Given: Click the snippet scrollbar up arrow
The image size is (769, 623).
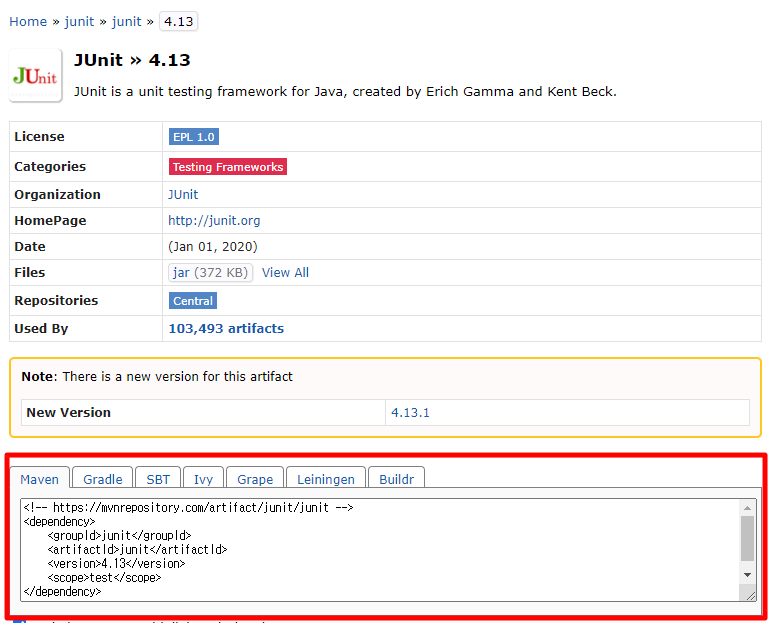Looking at the screenshot, I should [x=747, y=508].
